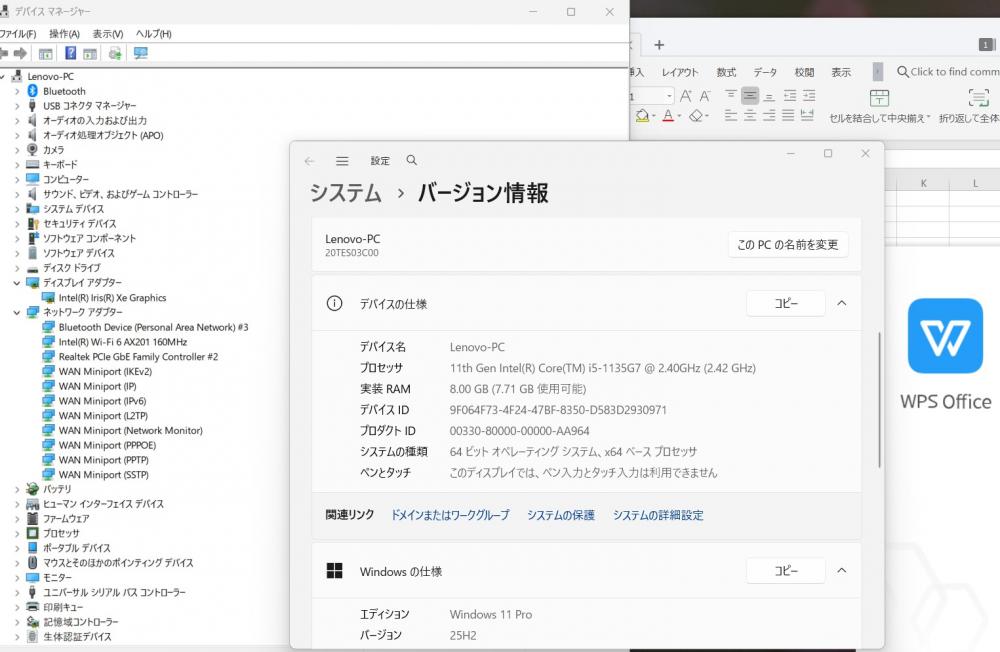The width and height of the screenshot is (1000, 652).
Task: Collapse the ネットワーク アダプター tree node
Action: point(17,312)
